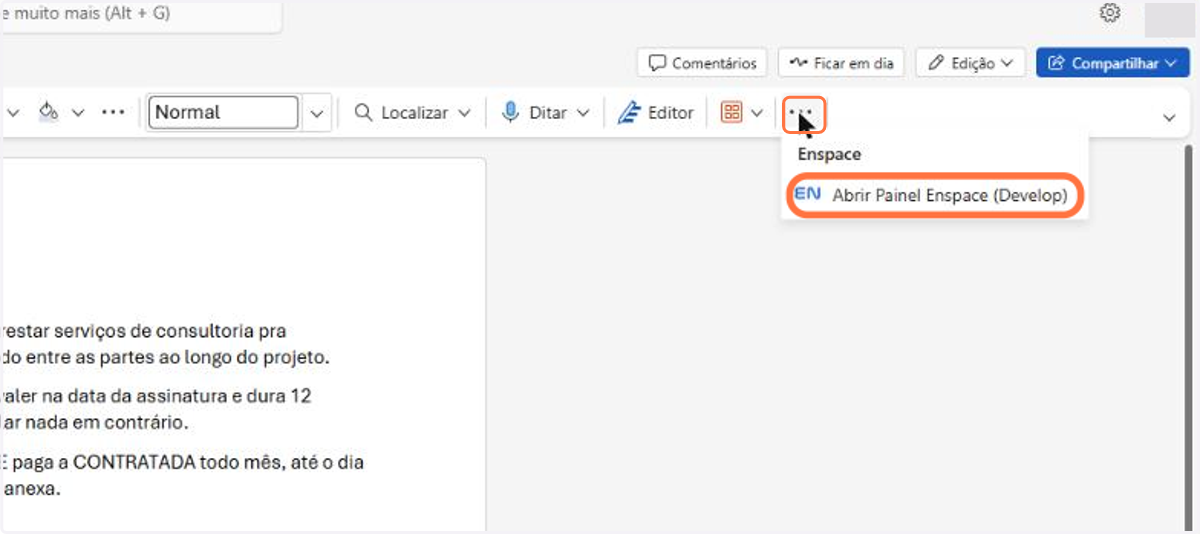The image size is (1200, 534).
Task: Open the Edição mode dropdown
Action: [970, 63]
